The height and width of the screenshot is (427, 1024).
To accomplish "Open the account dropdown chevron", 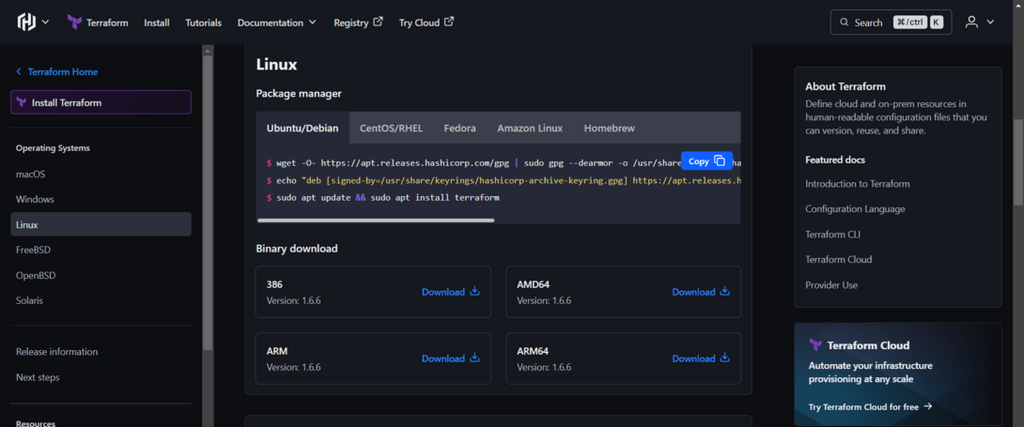I will point(990,22).
